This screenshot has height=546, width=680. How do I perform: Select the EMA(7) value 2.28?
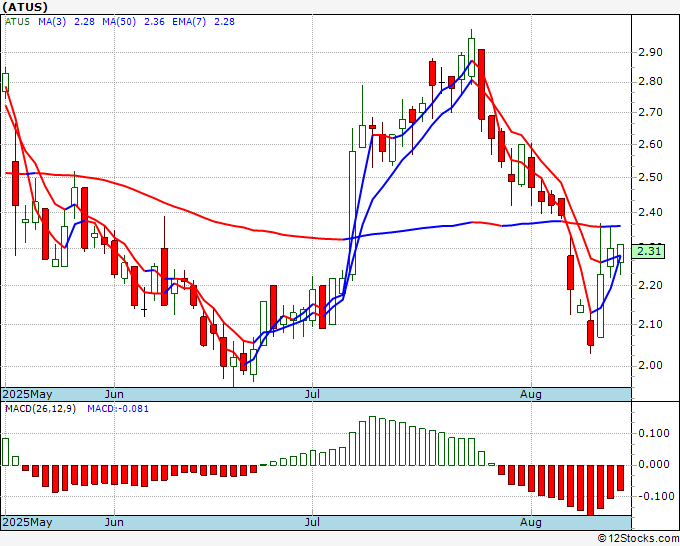point(224,22)
